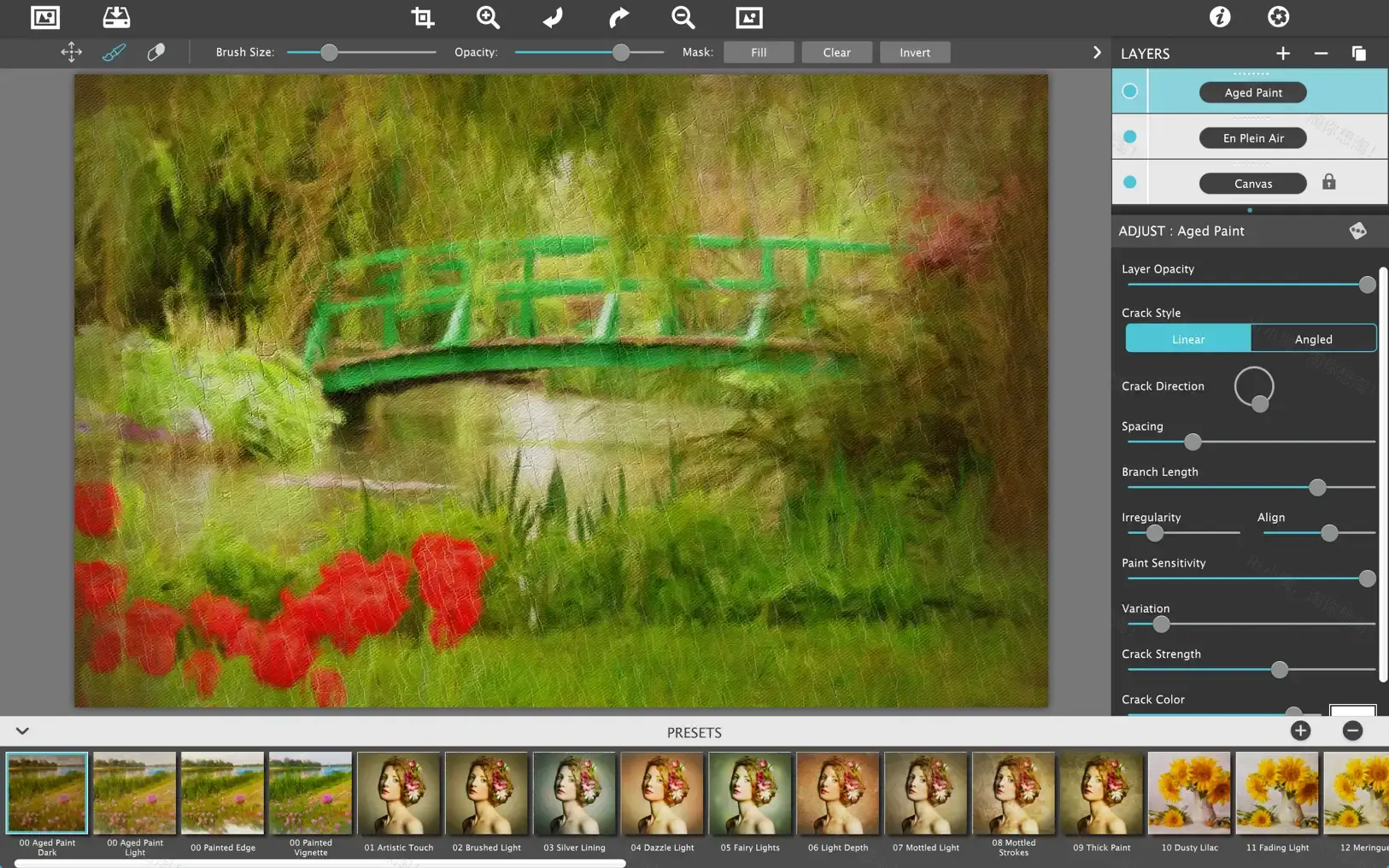
Task: Apply the 04 Dazzle Light preset
Action: tap(661, 793)
